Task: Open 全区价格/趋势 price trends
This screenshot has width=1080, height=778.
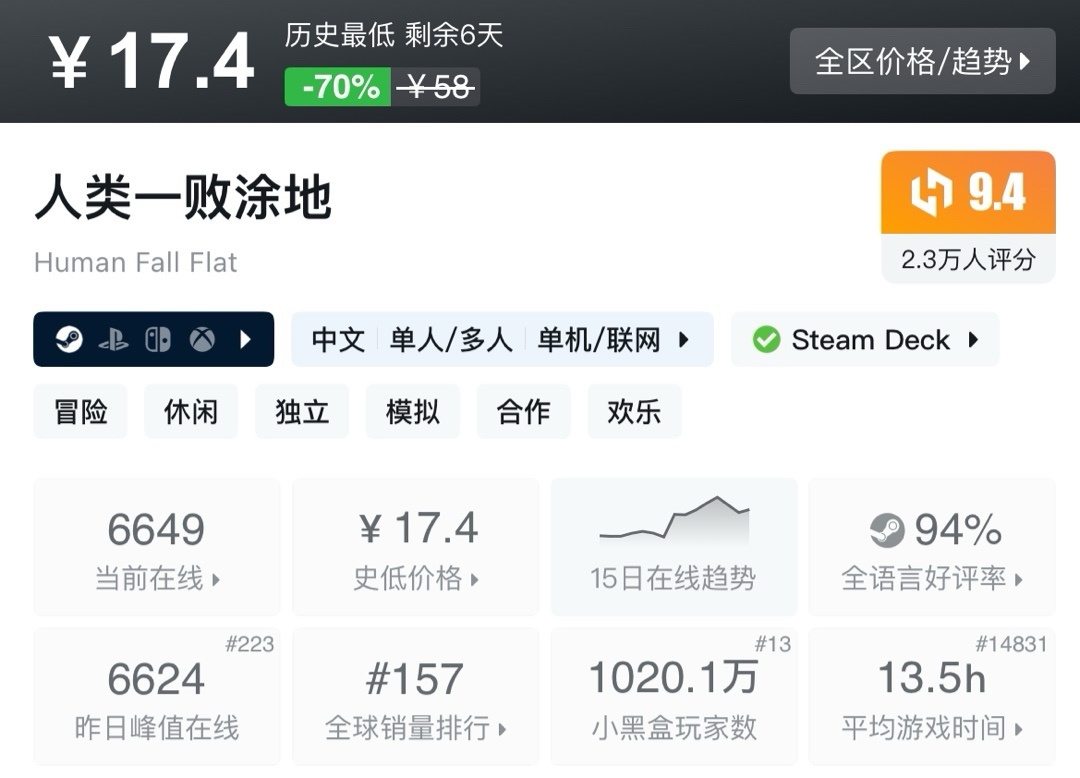Action: pos(922,62)
